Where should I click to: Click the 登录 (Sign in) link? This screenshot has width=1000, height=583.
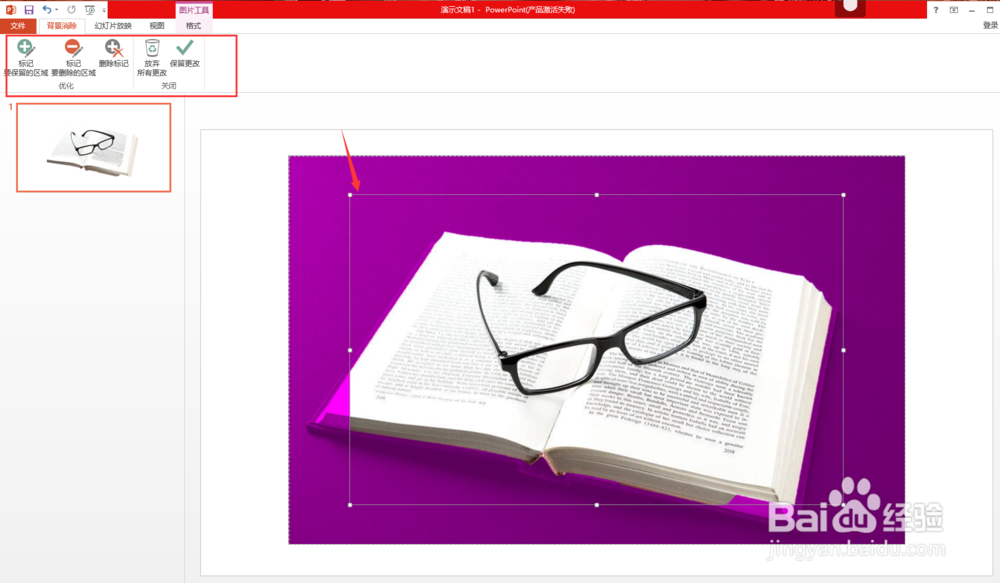point(990,26)
